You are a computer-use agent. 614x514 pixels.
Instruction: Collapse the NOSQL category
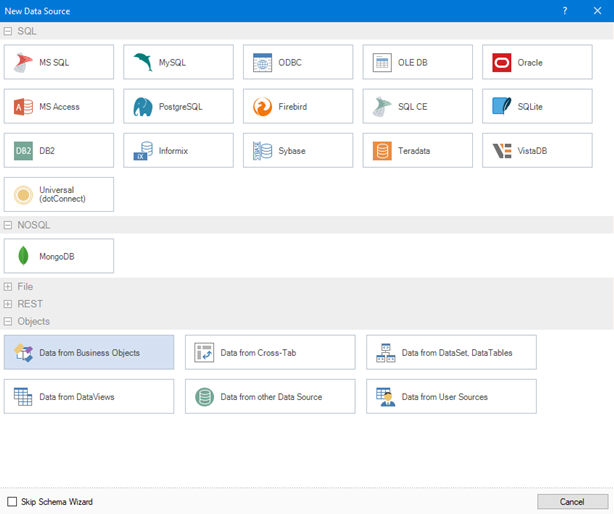(x=8, y=225)
